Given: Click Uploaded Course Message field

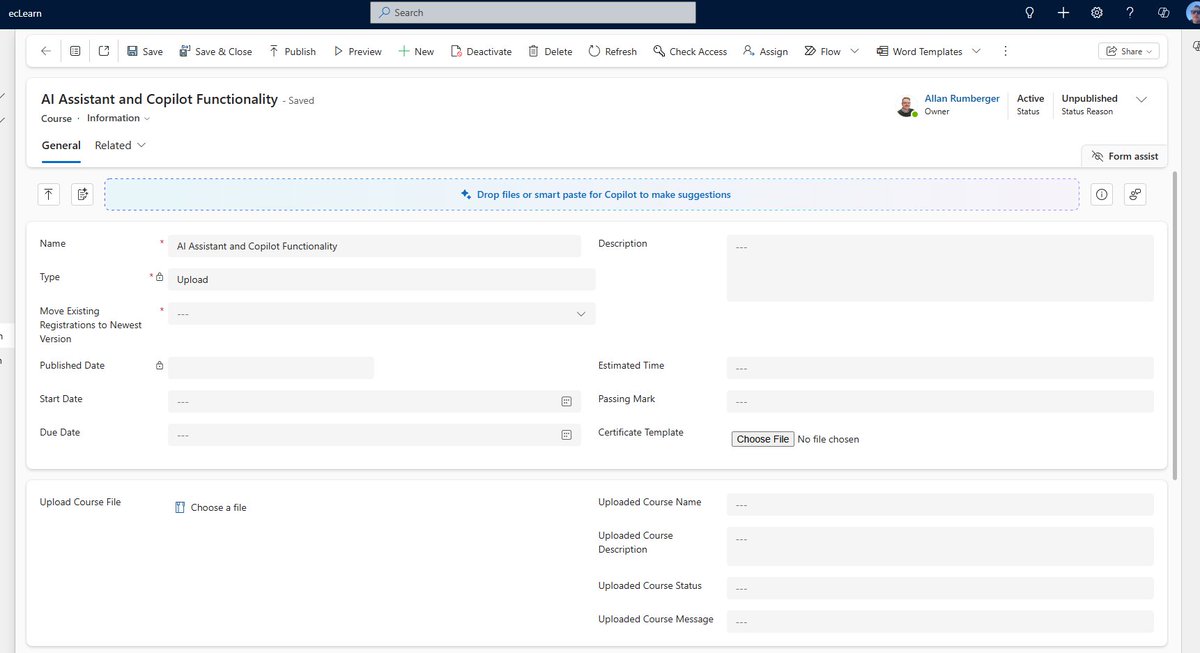Looking at the screenshot, I should [940, 621].
